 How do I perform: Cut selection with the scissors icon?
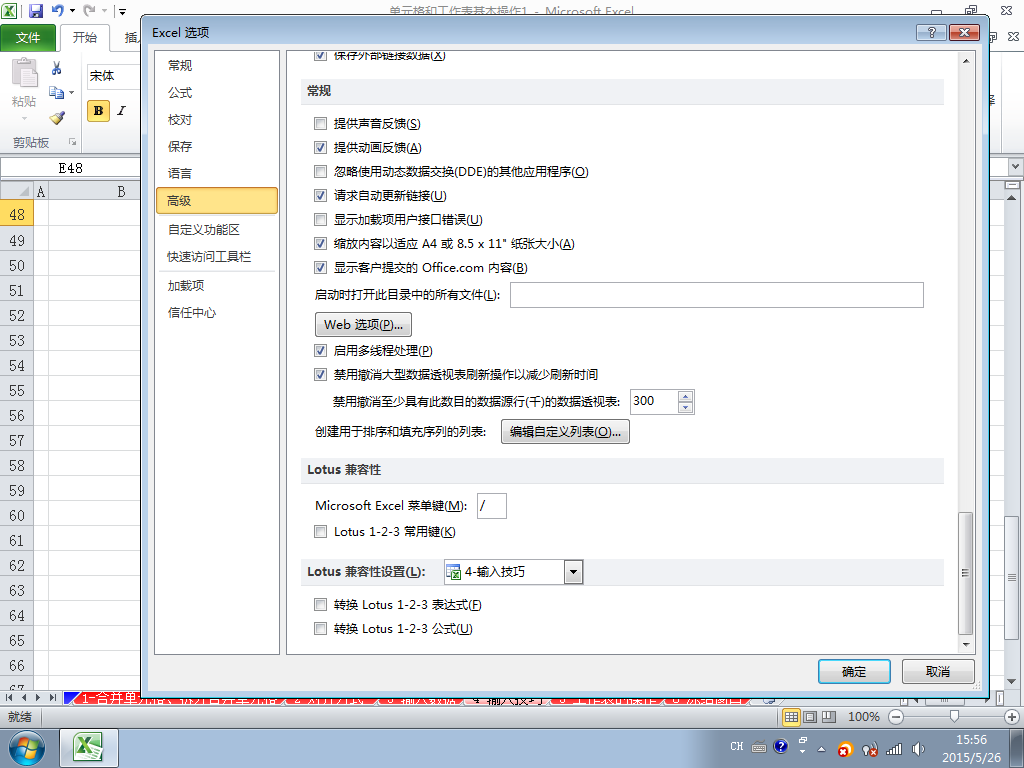click(x=57, y=68)
